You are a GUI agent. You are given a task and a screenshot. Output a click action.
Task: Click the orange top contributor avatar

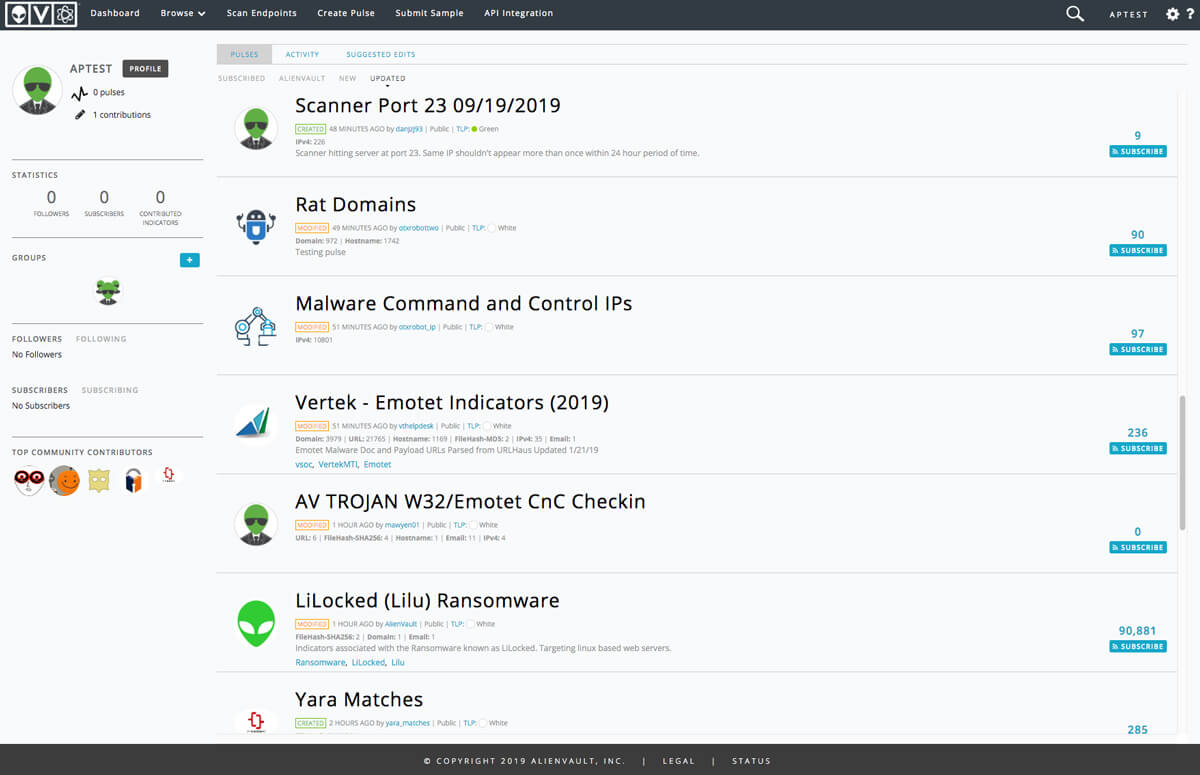click(64, 481)
